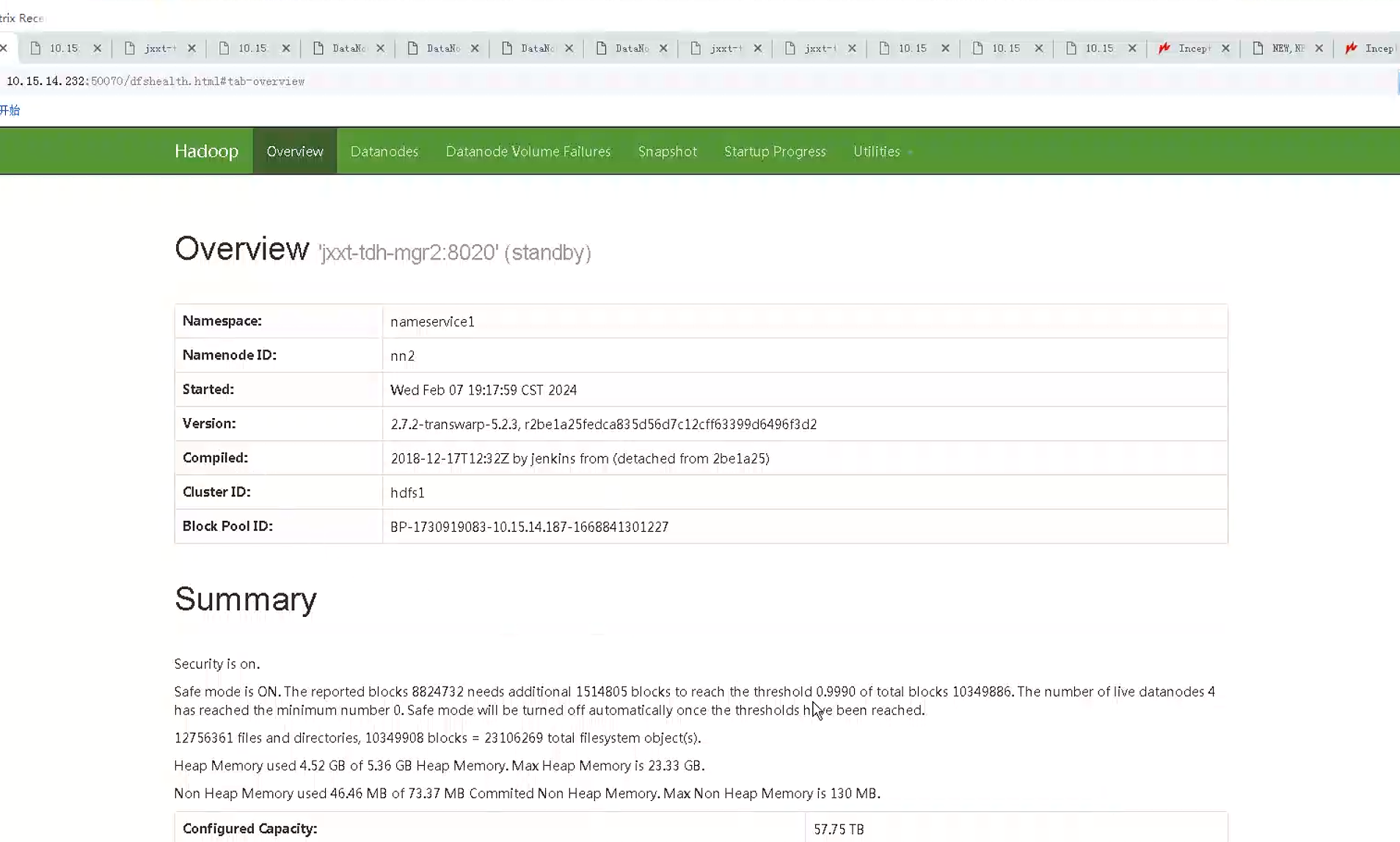This screenshot has width=1400, height=842.
Task: Switch to the NEW,NE browser tab
Action: [1288, 48]
